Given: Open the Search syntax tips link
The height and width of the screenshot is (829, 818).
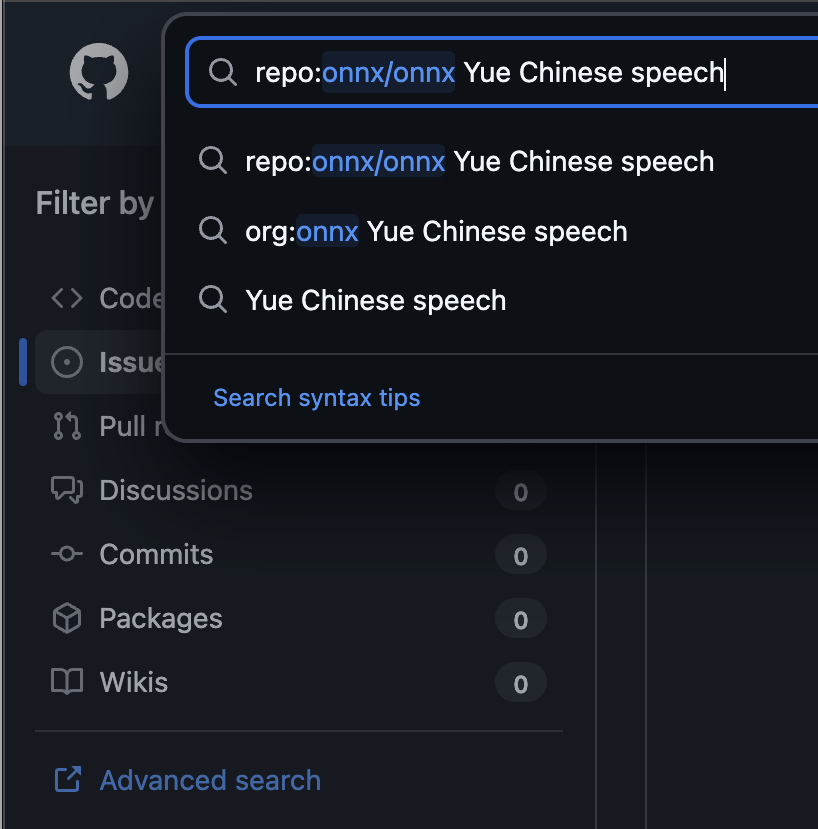Looking at the screenshot, I should (x=316, y=398).
